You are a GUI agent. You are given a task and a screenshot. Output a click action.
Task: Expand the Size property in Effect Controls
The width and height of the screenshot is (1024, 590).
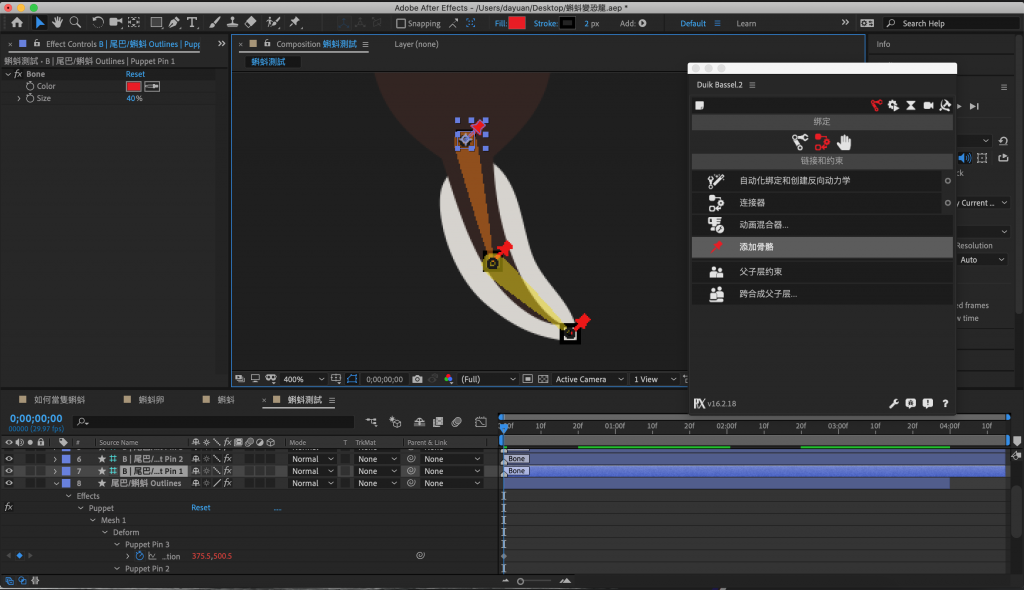[x=18, y=98]
